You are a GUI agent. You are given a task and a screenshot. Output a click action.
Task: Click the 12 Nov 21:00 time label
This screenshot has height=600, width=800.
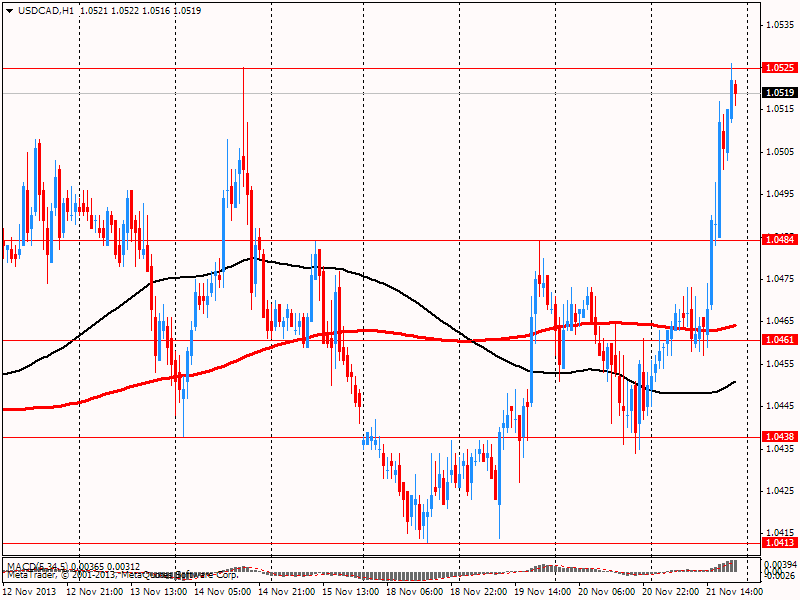[95, 592]
